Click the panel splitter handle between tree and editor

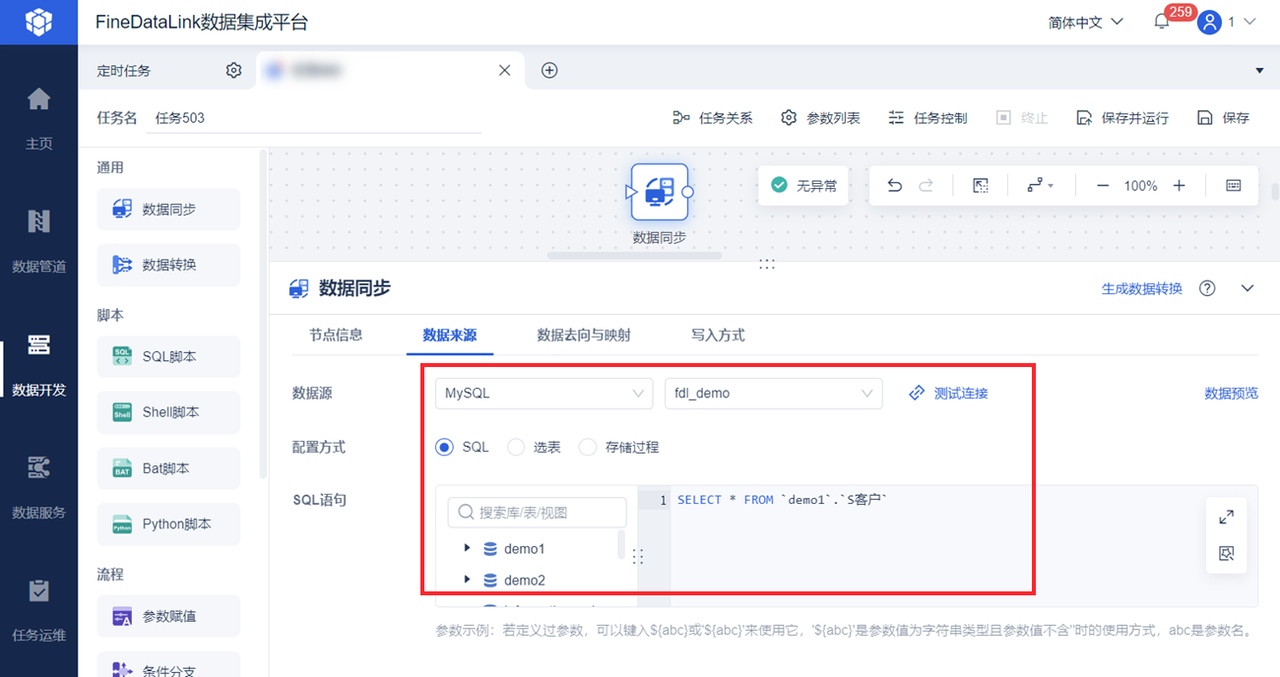637,557
